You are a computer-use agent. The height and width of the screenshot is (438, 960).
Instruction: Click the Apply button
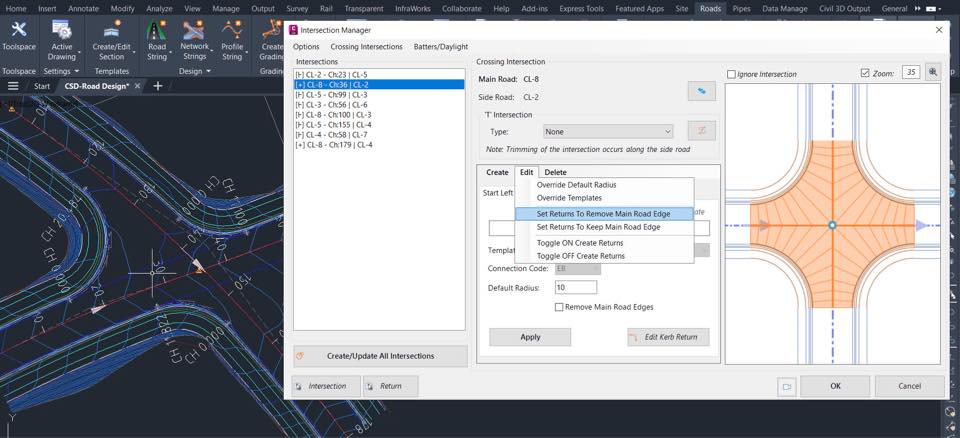(530, 337)
